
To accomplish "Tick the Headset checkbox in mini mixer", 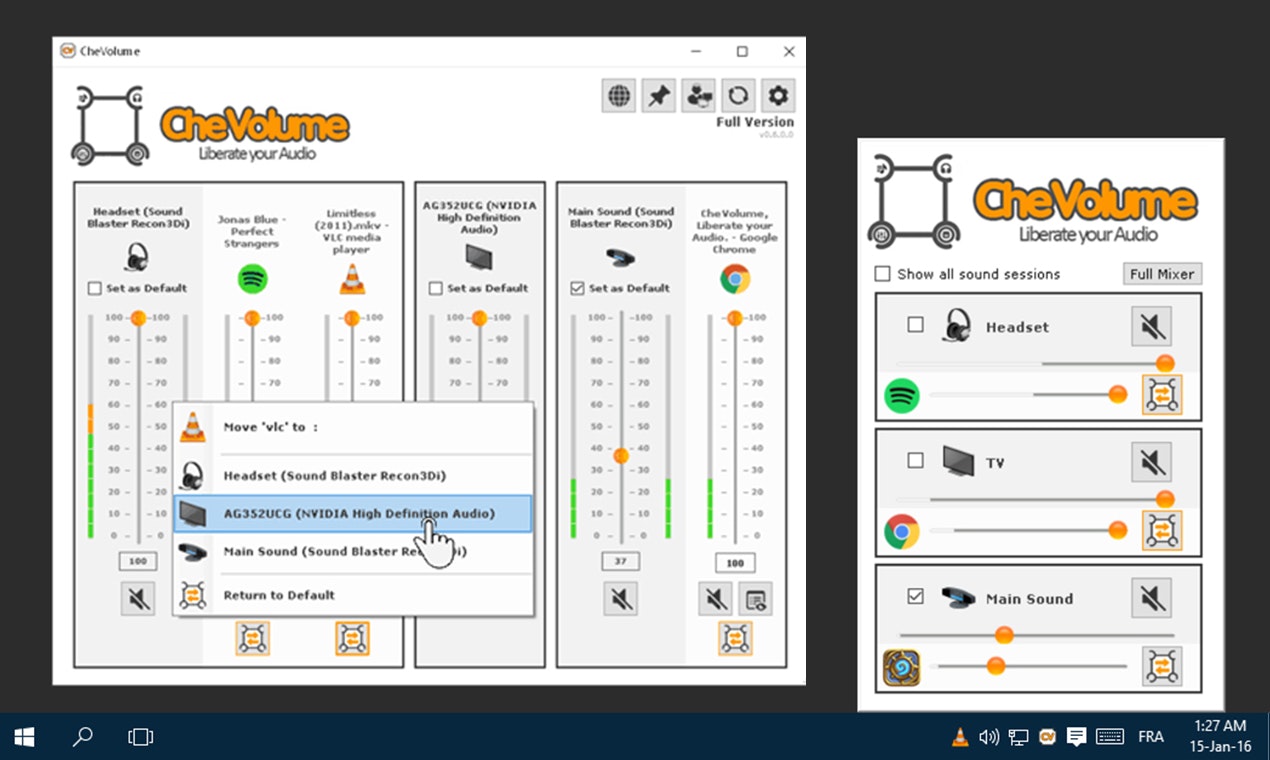I will (x=915, y=324).
